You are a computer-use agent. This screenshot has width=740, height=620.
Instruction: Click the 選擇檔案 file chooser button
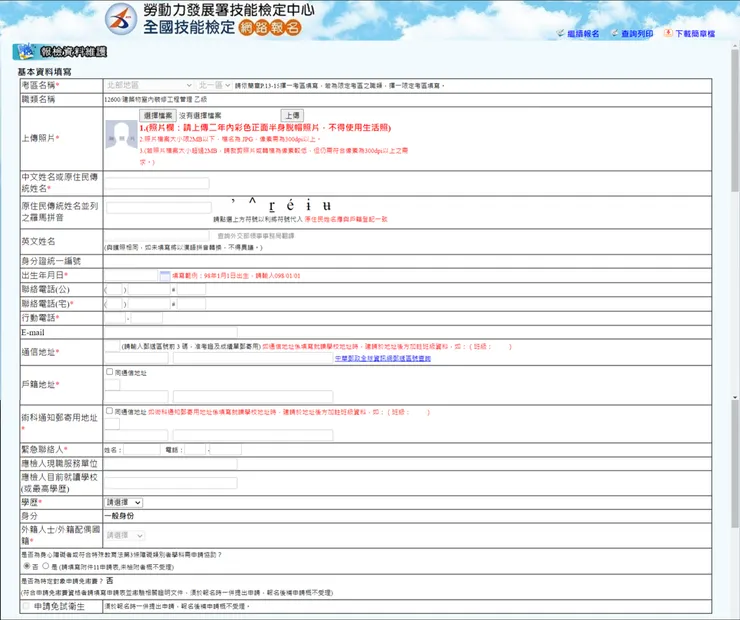click(158, 115)
